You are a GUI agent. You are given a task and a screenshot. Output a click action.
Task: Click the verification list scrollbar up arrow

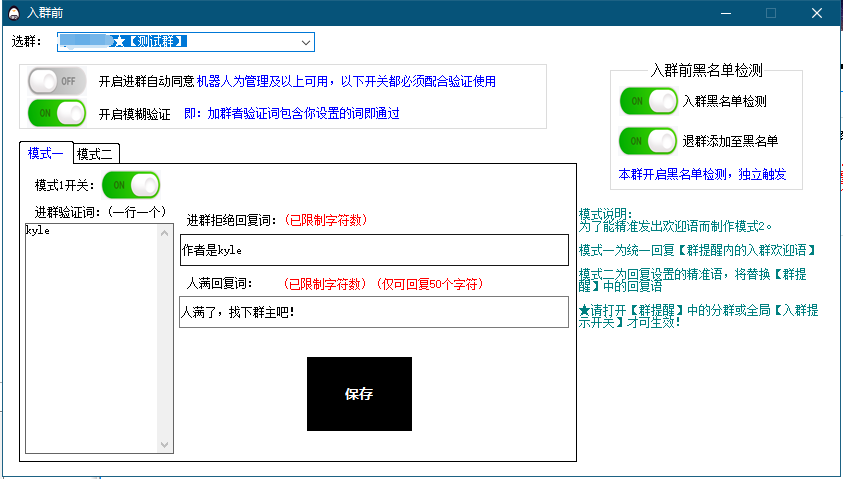click(165, 233)
